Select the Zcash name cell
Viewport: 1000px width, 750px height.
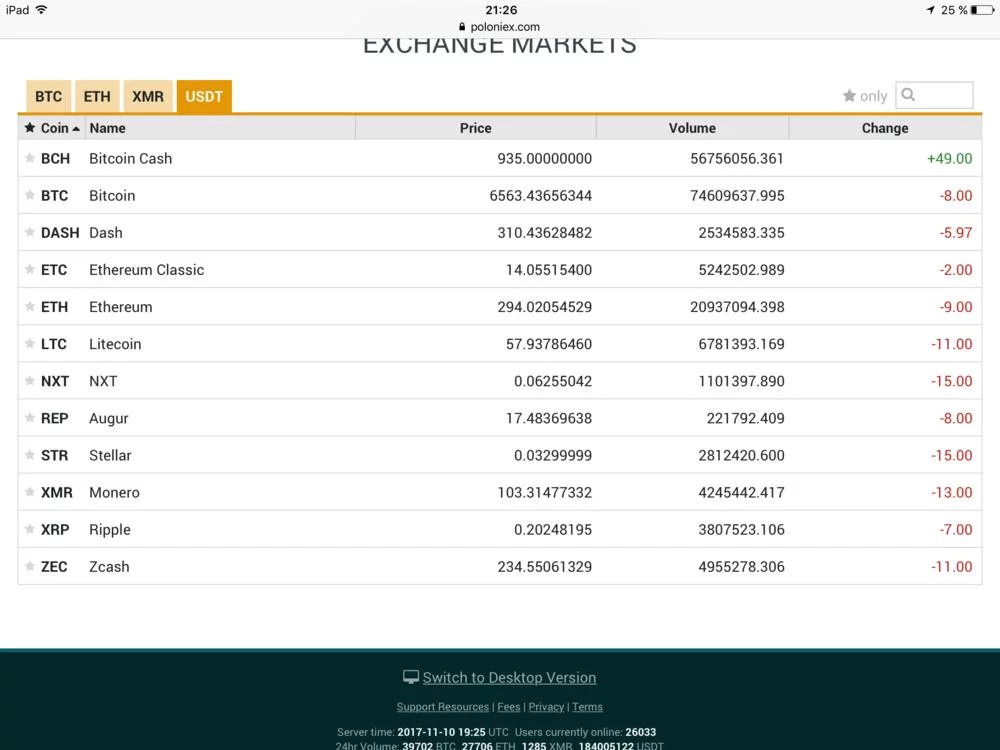(109, 566)
